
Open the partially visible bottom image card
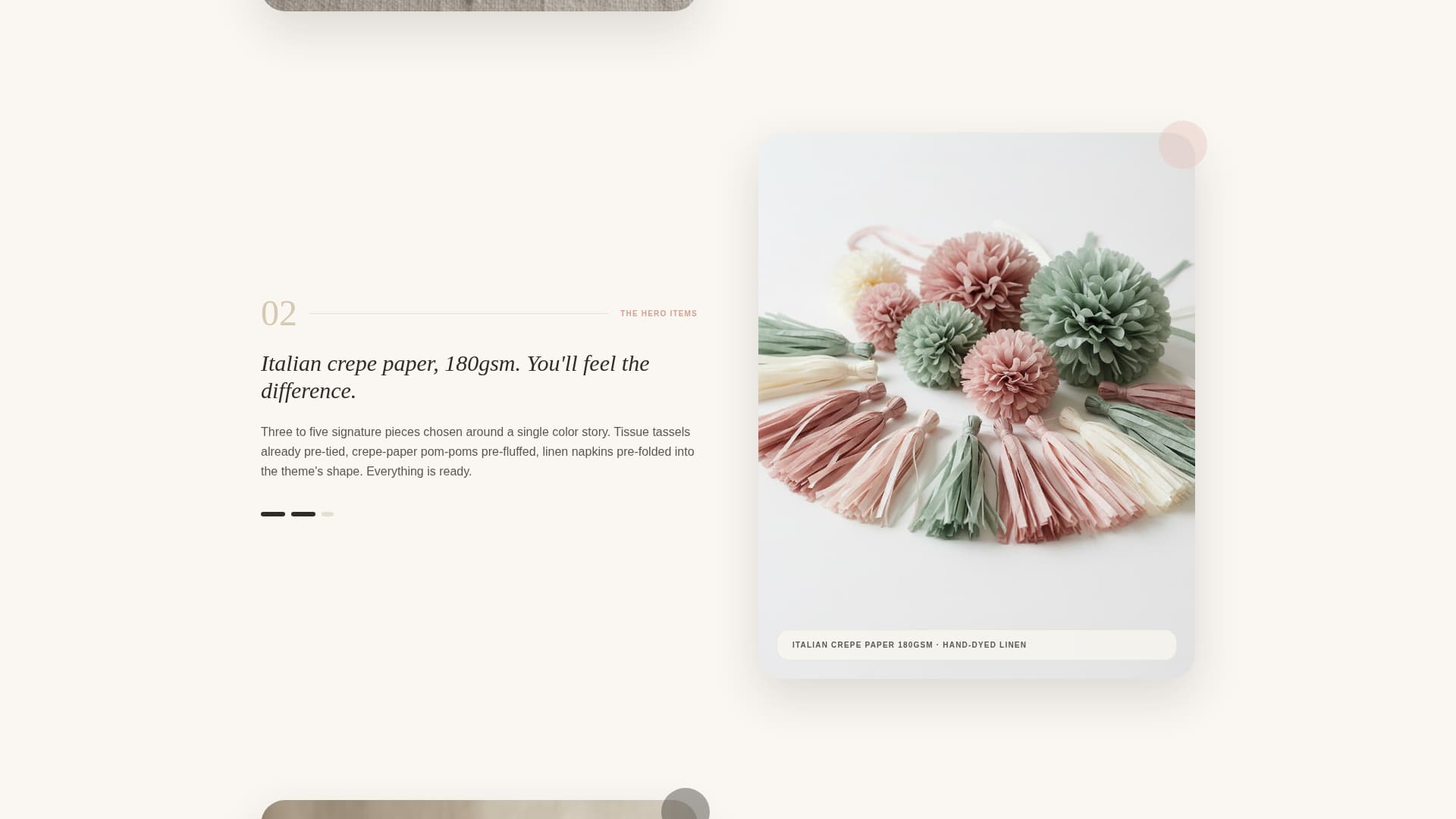click(479, 810)
